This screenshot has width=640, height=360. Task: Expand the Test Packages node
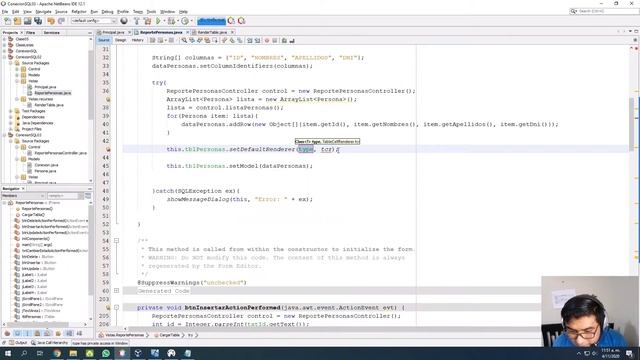tap(11, 111)
